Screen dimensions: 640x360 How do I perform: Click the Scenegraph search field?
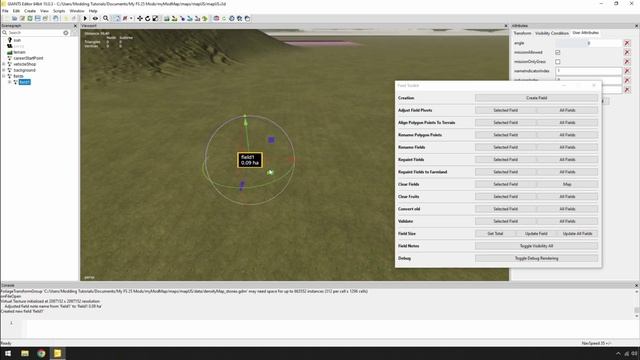(35, 33)
